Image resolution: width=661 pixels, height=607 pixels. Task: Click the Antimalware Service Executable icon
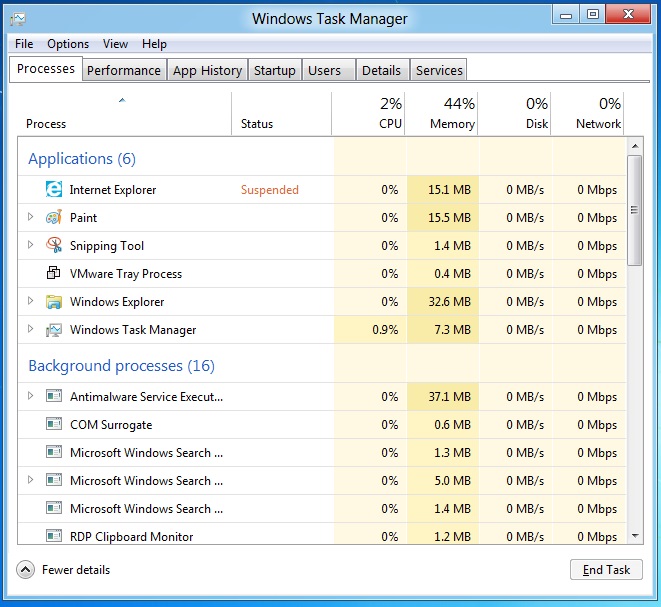[54, 396]
